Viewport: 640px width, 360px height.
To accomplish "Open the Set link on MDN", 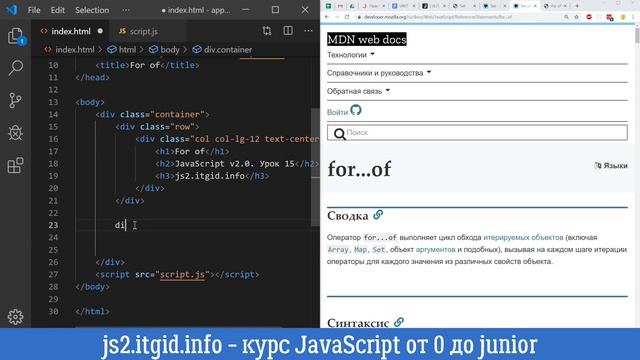I will pos(378,249).
